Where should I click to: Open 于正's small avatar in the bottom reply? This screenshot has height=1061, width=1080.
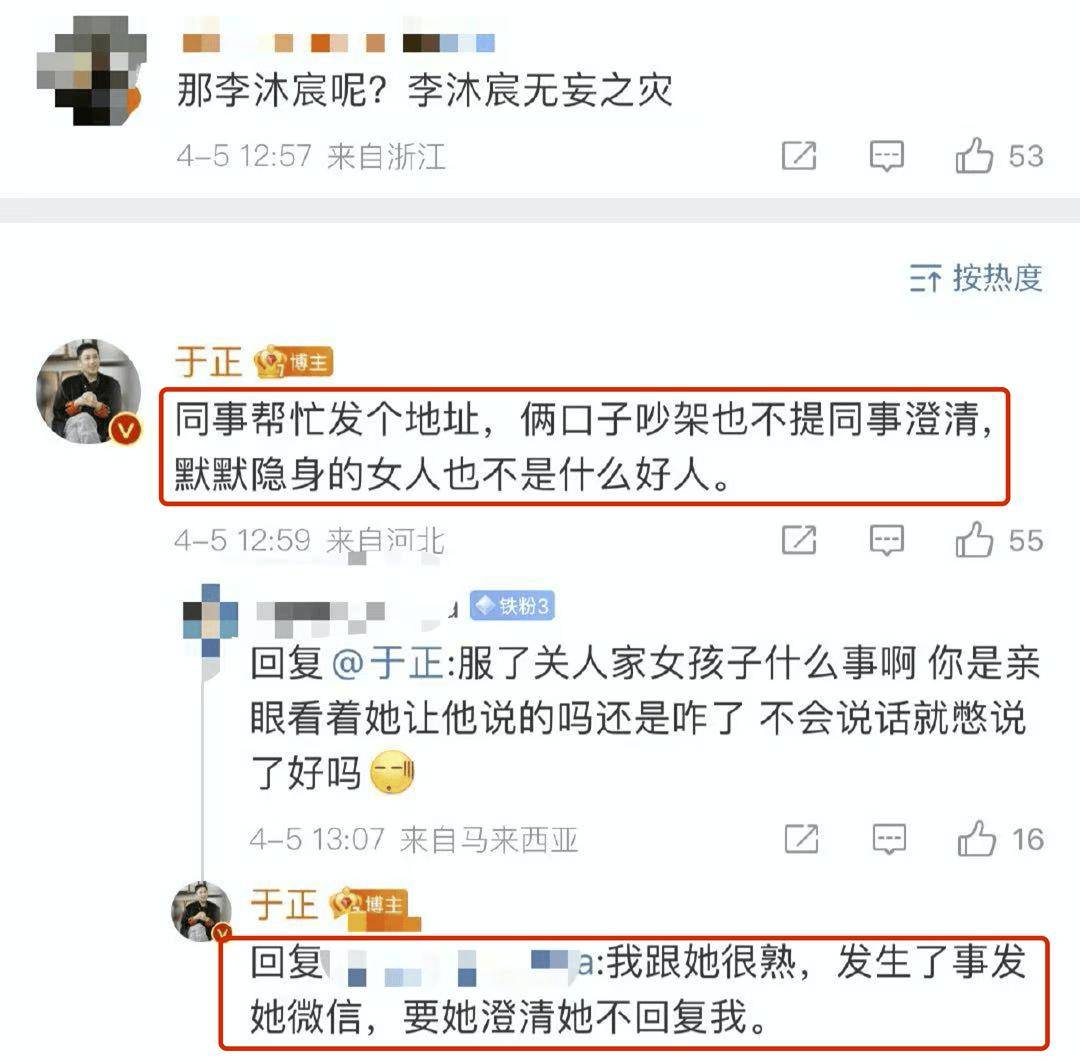[x=201, y=911]
